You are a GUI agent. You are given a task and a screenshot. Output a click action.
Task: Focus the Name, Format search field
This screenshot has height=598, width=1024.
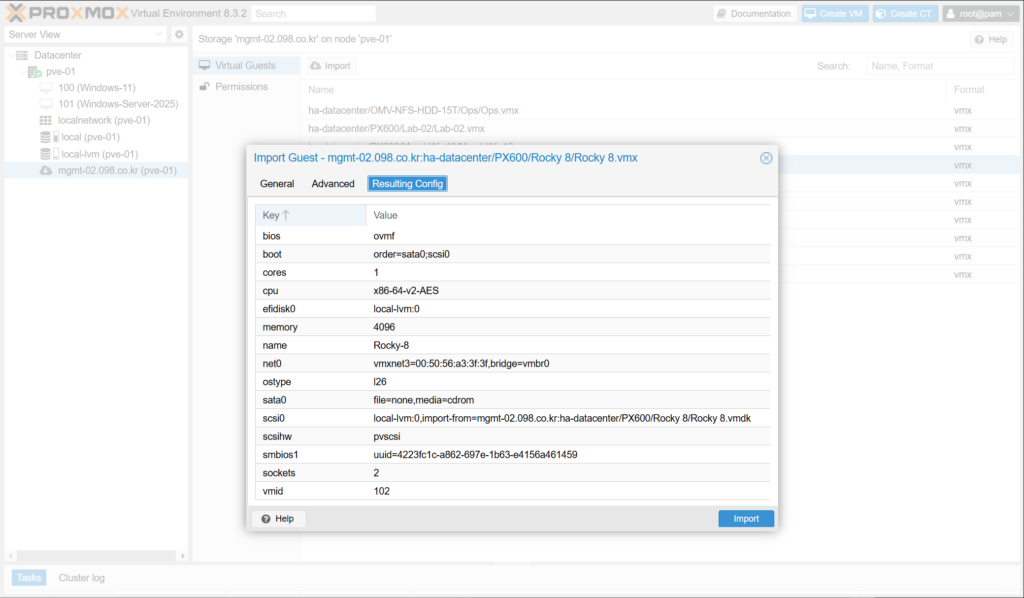[x=913, y=66]
